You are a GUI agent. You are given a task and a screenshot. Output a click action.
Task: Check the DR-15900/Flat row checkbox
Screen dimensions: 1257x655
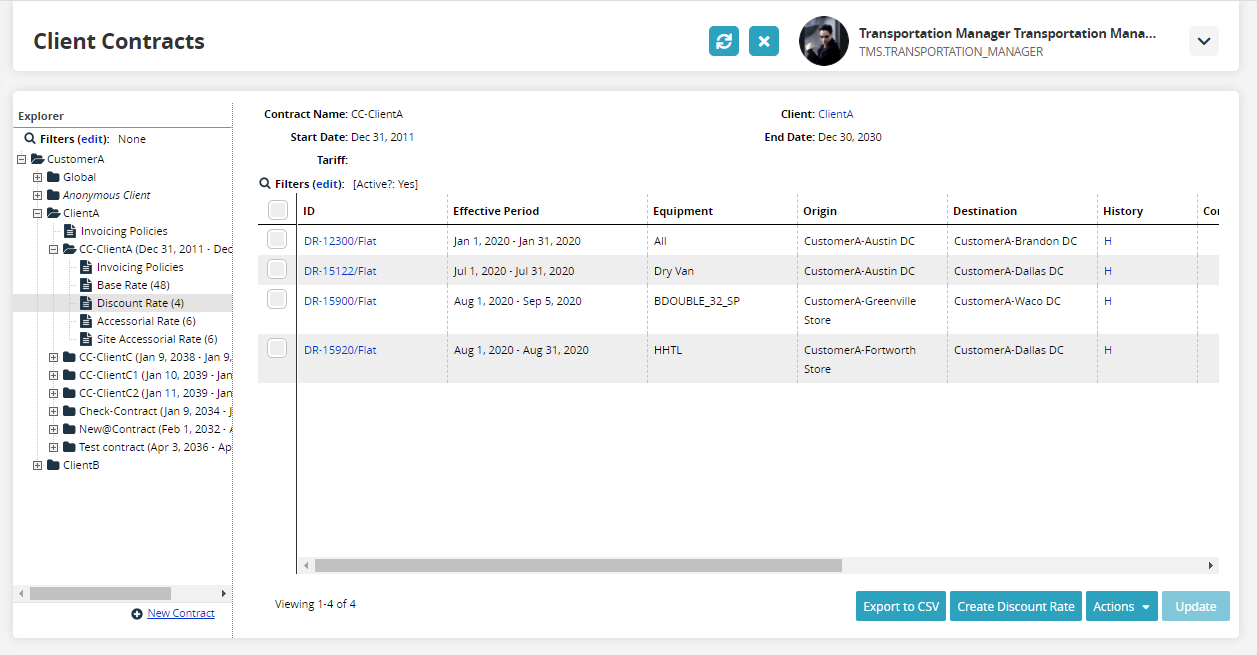[277, 299]
